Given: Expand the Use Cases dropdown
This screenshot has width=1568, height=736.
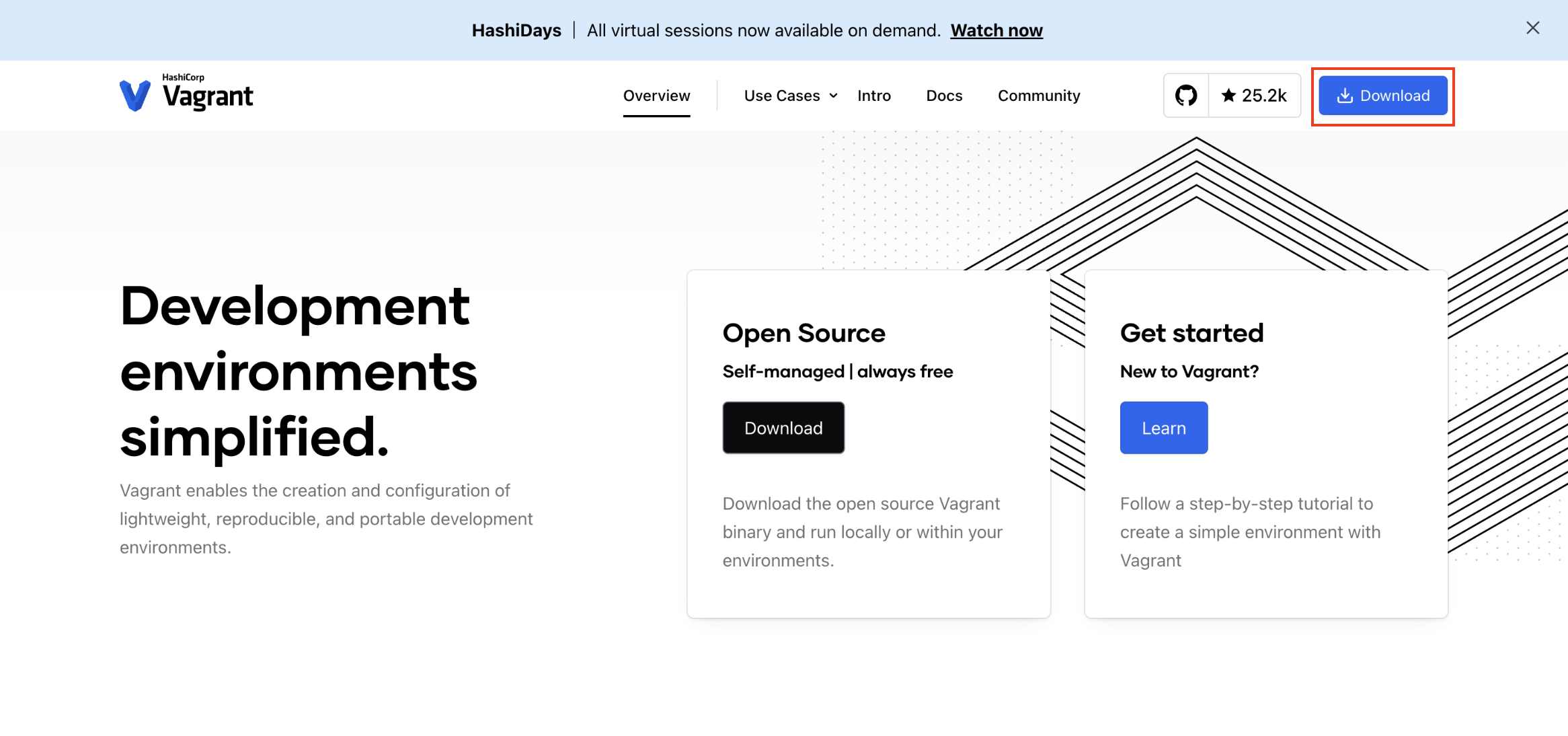Looking at the screenshot, I should point(791,96).
